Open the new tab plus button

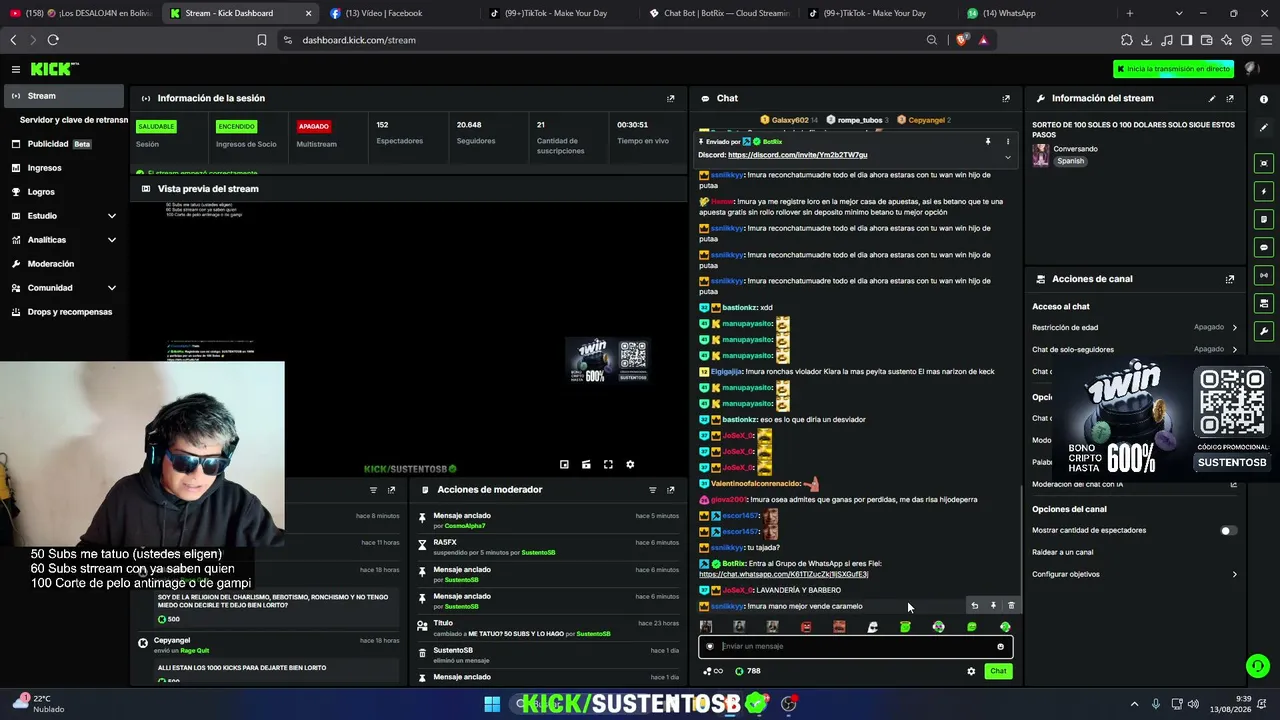1130,13
